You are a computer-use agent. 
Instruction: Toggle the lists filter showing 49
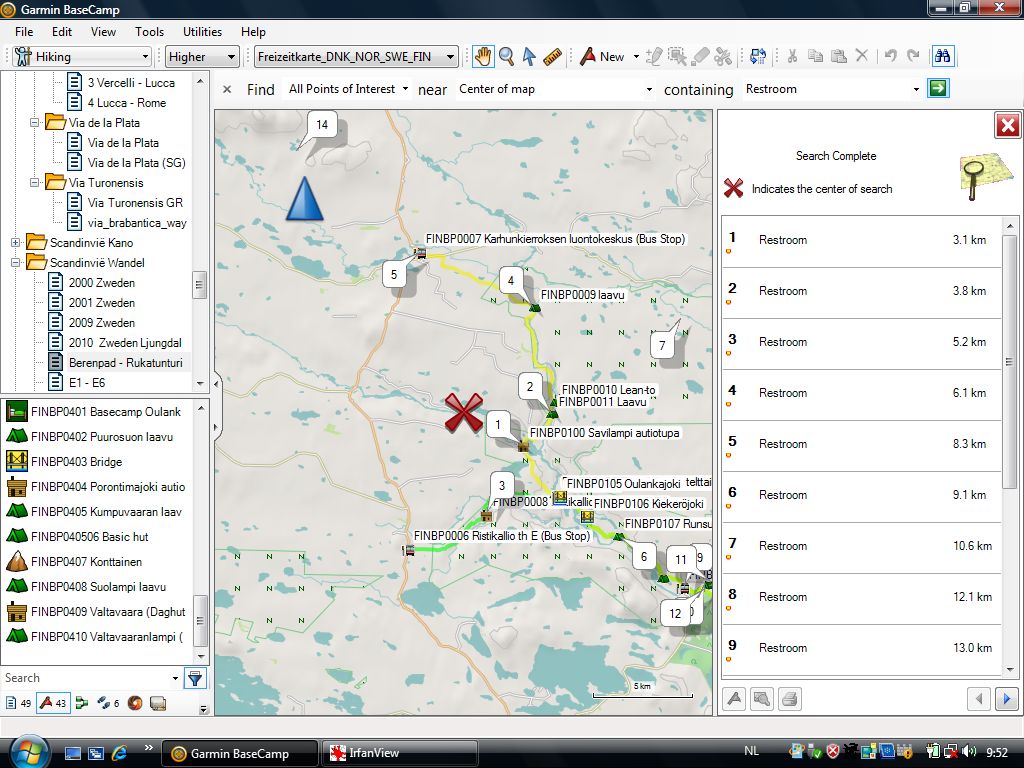point(18,703)
